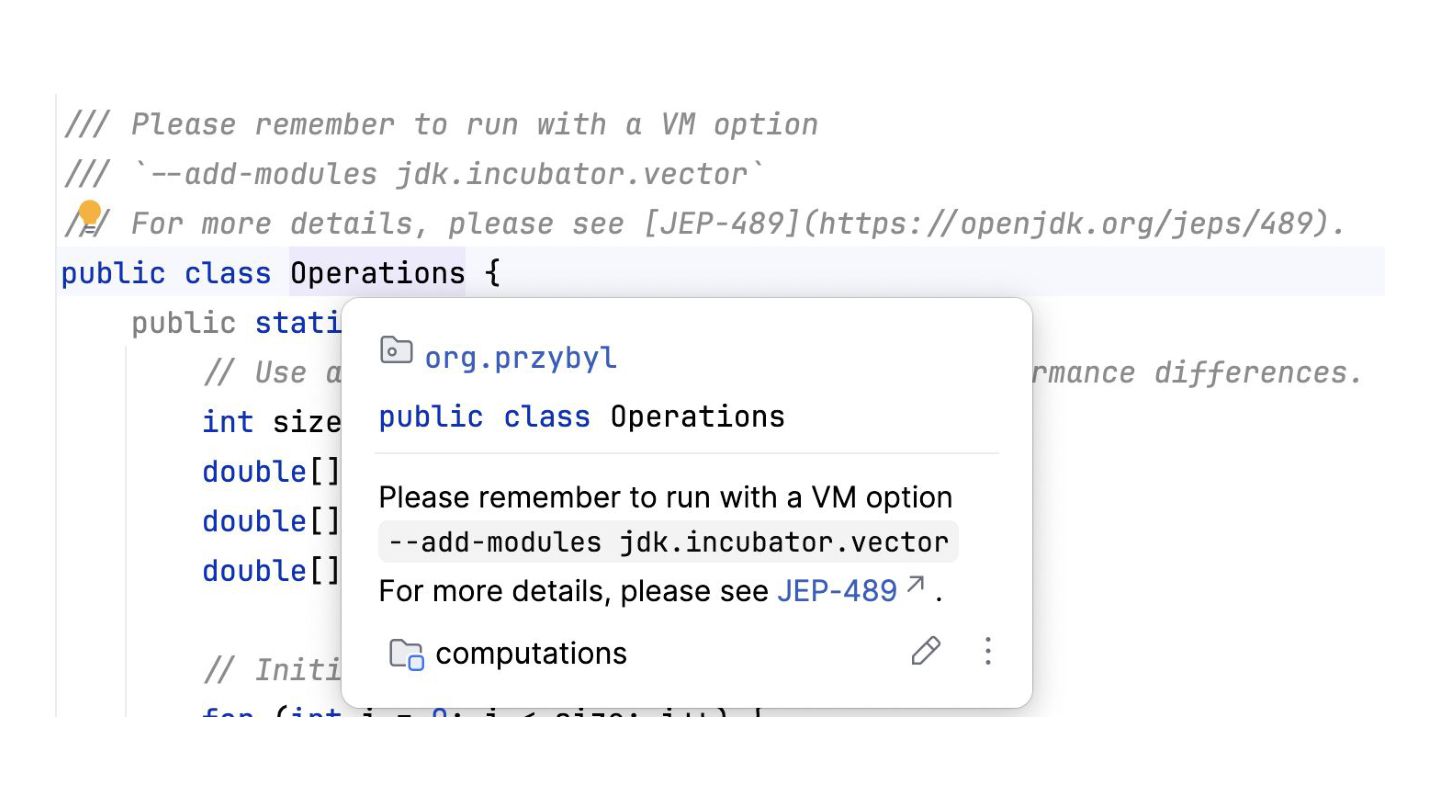
Task: Click the package icon beside org.przybyl
Action: pyautogui.click(x=396, y=351)
